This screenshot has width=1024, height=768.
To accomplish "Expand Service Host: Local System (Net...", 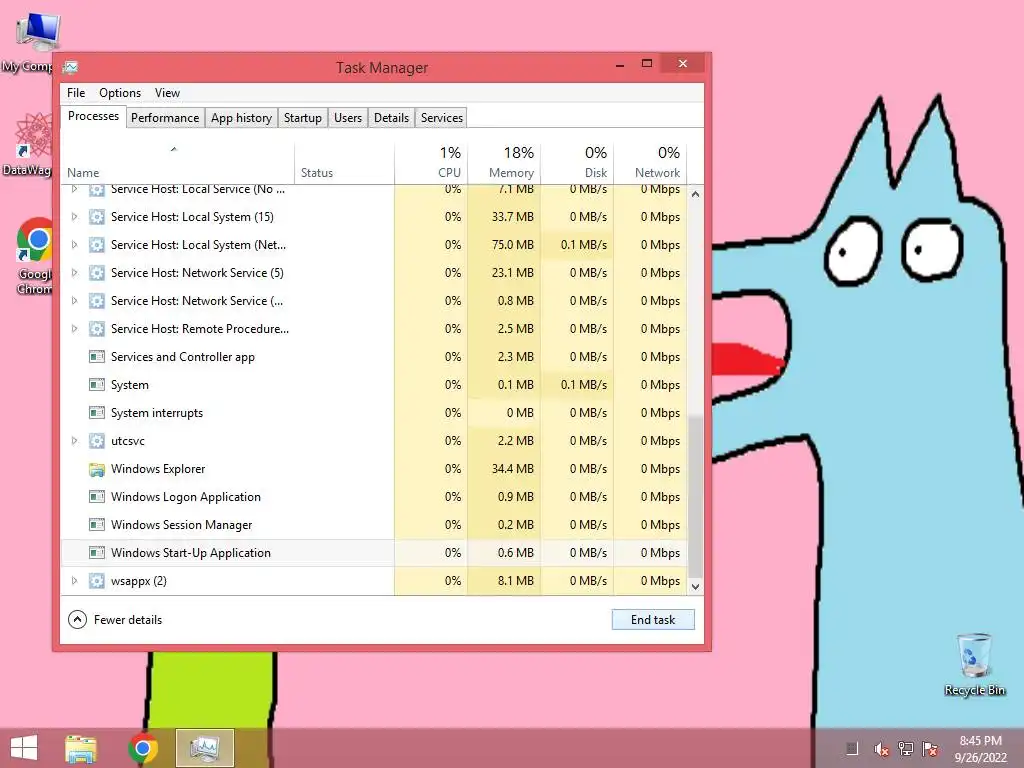I will click(74, 245).
